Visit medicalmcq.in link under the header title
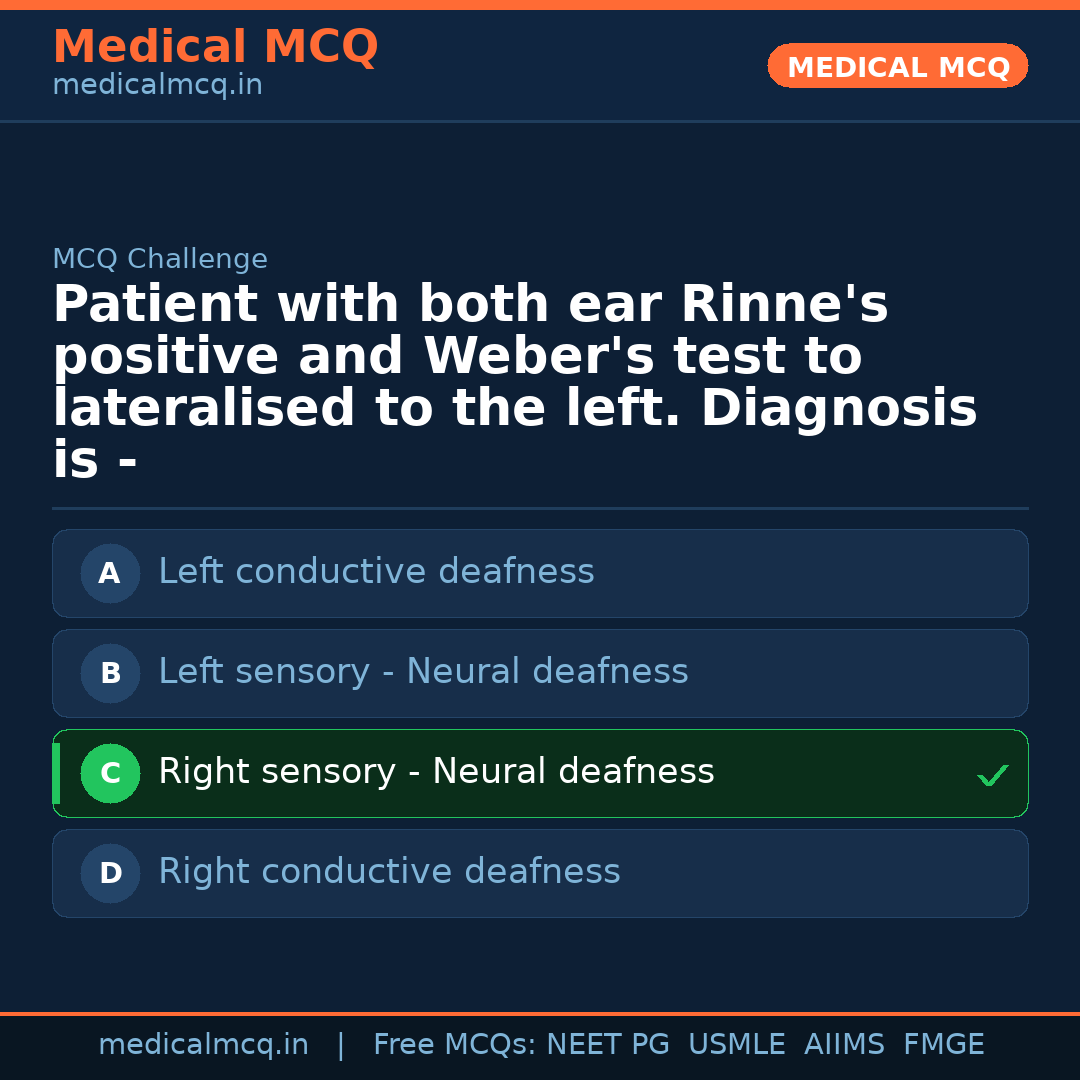This screenshot has width=1080, height=1080. (x=157, y=86)
